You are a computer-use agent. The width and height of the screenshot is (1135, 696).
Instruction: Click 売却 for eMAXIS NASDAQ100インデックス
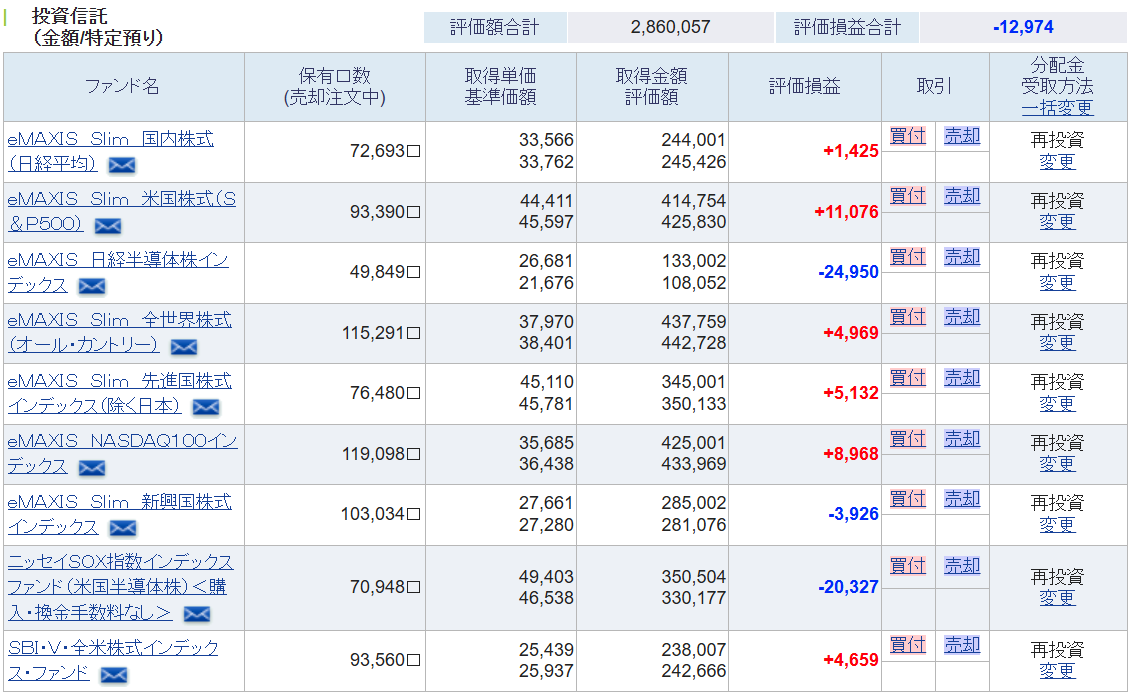coord(962,438)
